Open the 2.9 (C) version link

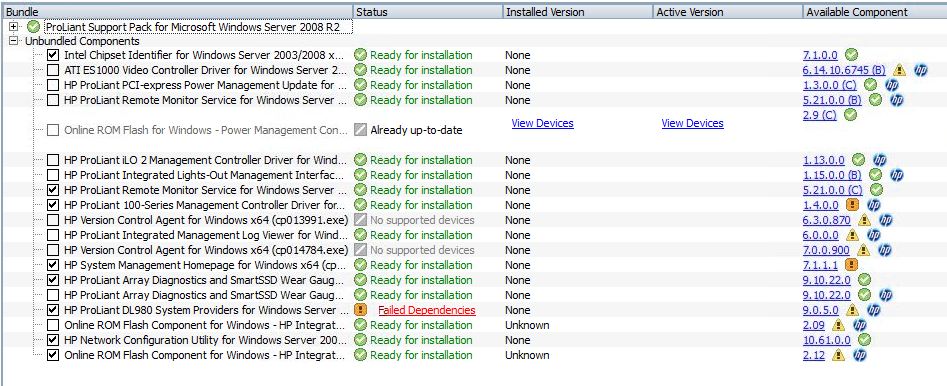point(820,115)
